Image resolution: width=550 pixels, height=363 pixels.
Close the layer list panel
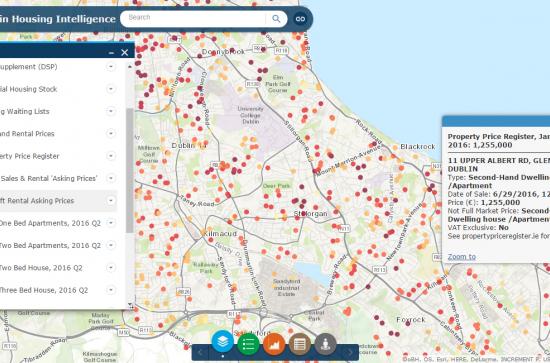tap(125, 53)
